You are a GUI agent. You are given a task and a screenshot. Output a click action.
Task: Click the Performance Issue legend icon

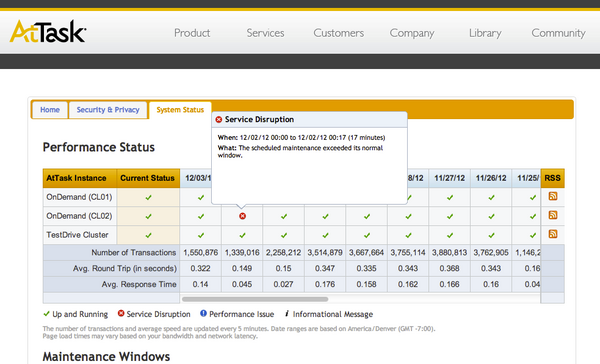pos(204,313)
